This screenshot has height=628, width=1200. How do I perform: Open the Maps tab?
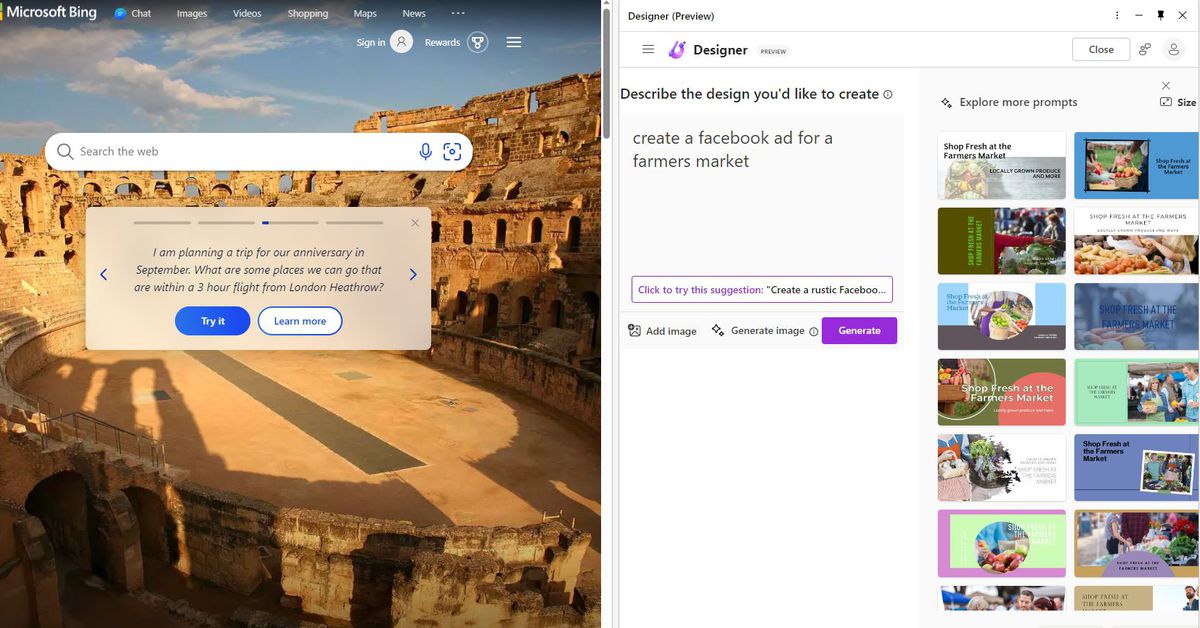(364, 13)
